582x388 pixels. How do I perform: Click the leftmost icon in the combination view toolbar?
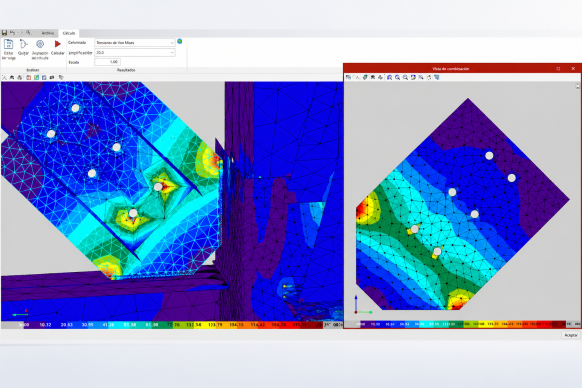(x=349, y=77)
